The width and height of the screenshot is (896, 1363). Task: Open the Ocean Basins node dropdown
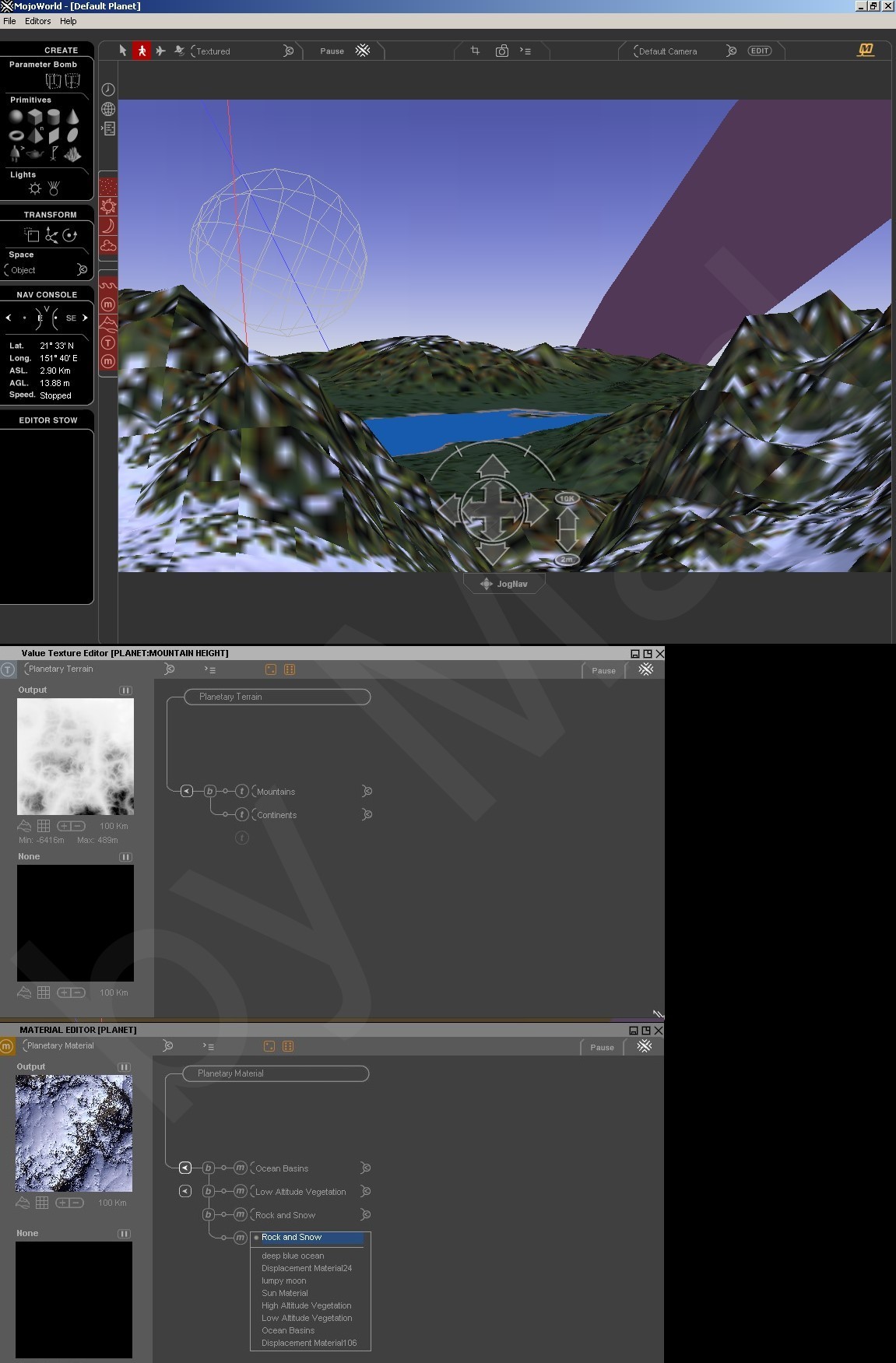[x=311, y=1168]
